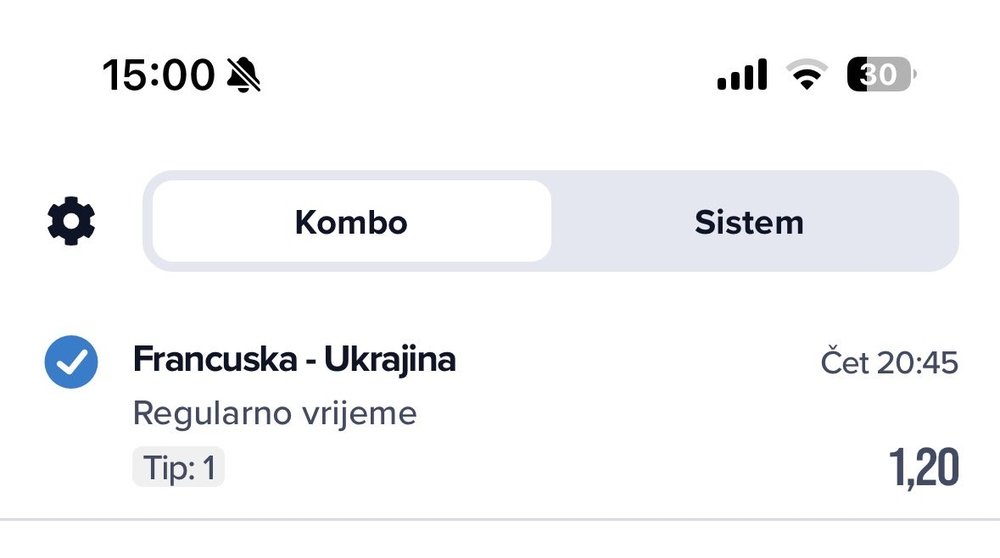Tap the digit 1 in Tip badge
This screenshot has width=1000, height=558.
[x=209, y=468]
